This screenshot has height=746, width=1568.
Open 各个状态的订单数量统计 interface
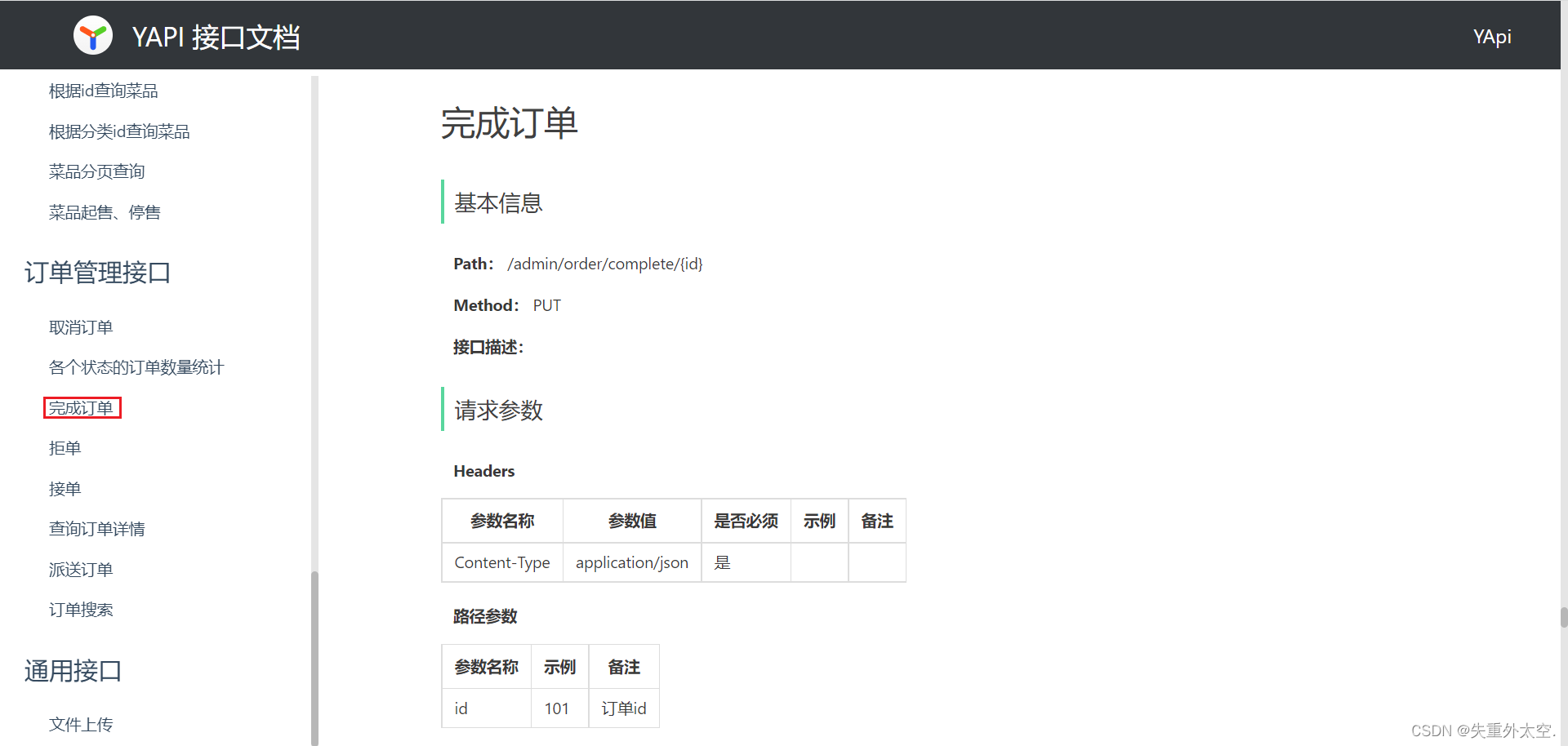click(x=136, y=367)
